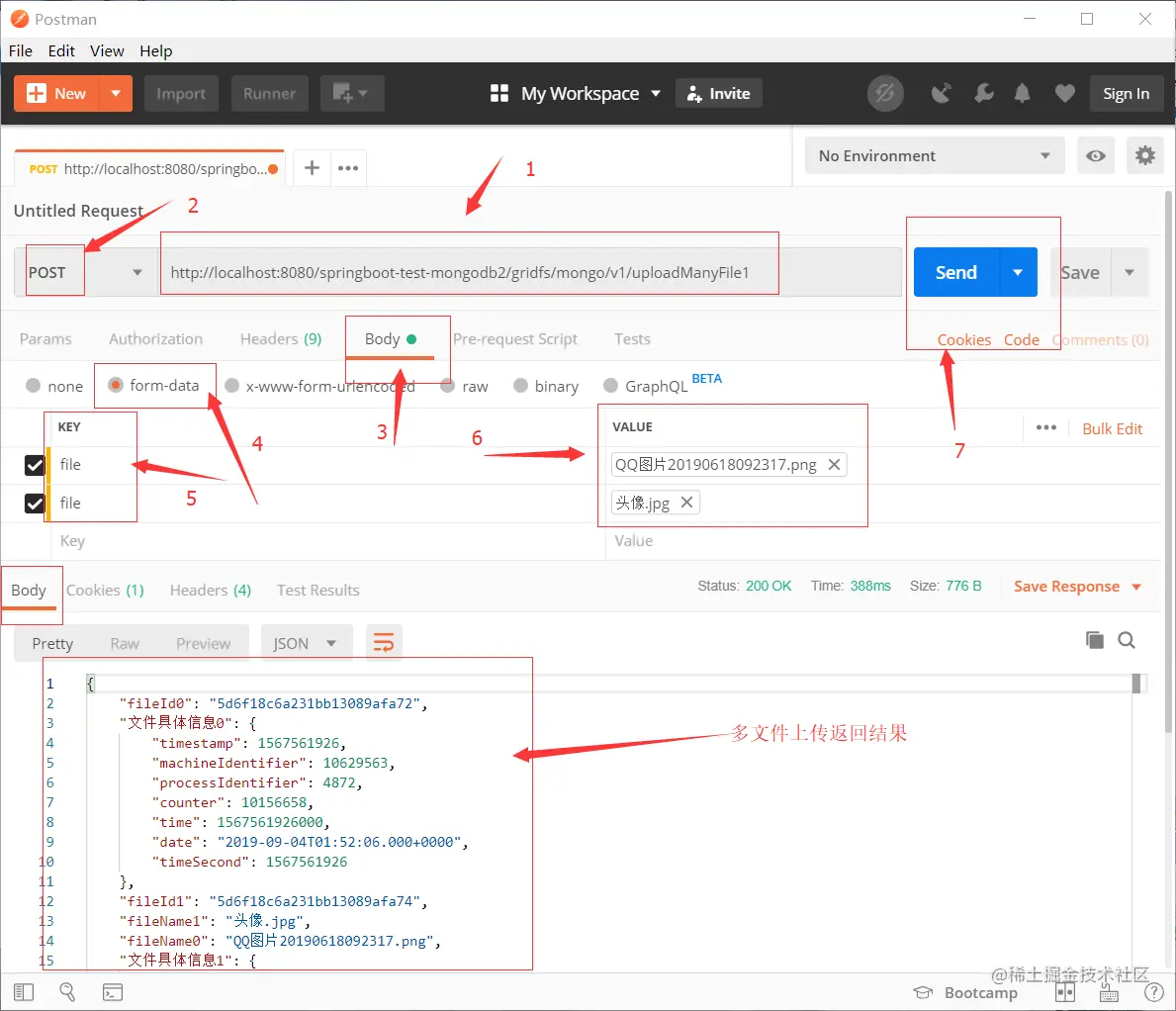1176x1011 pixels.
Task: Click the Cookies link
Action: tap(963, 339)
